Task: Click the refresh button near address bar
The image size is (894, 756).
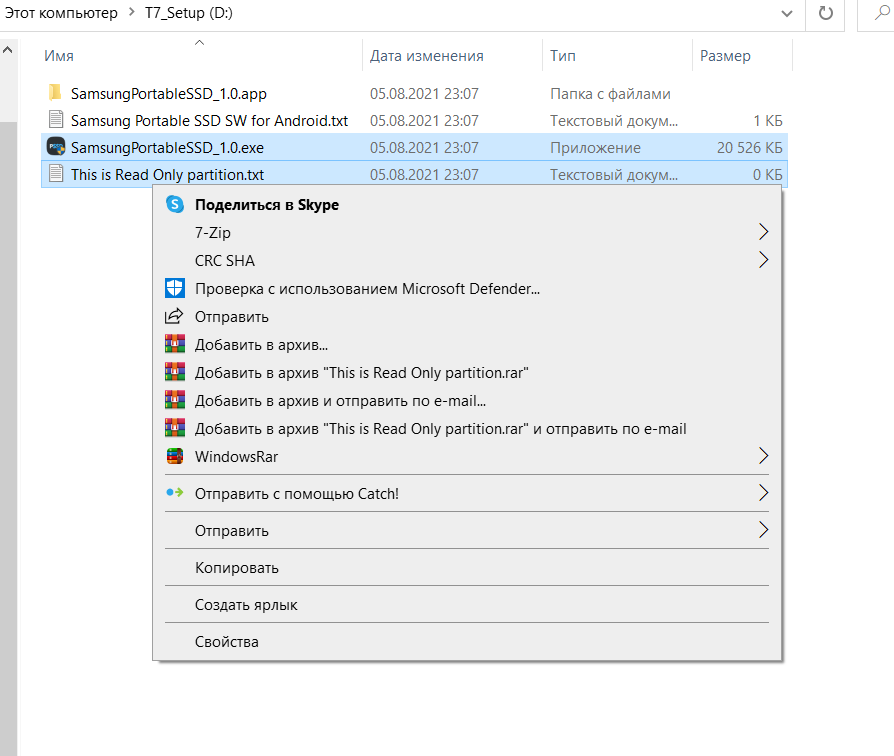Action: 825,13
